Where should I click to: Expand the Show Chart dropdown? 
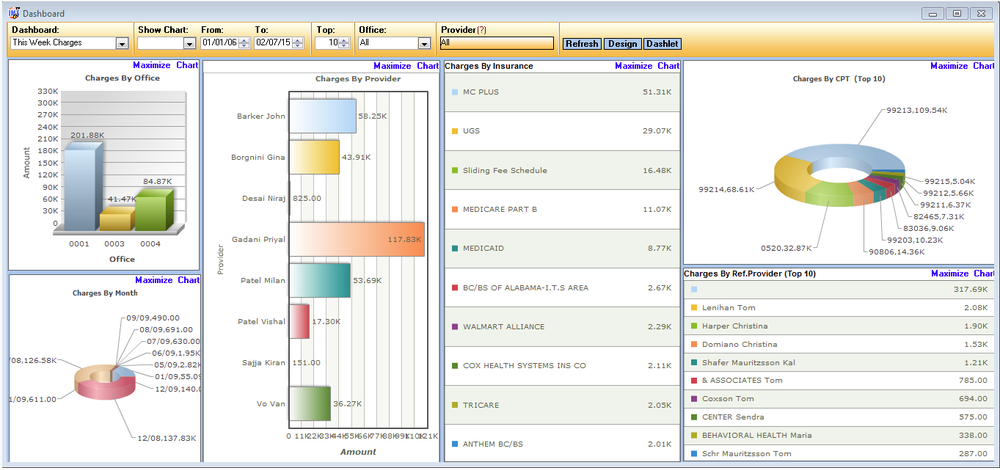pyautogui.click(x=189, y=44)
